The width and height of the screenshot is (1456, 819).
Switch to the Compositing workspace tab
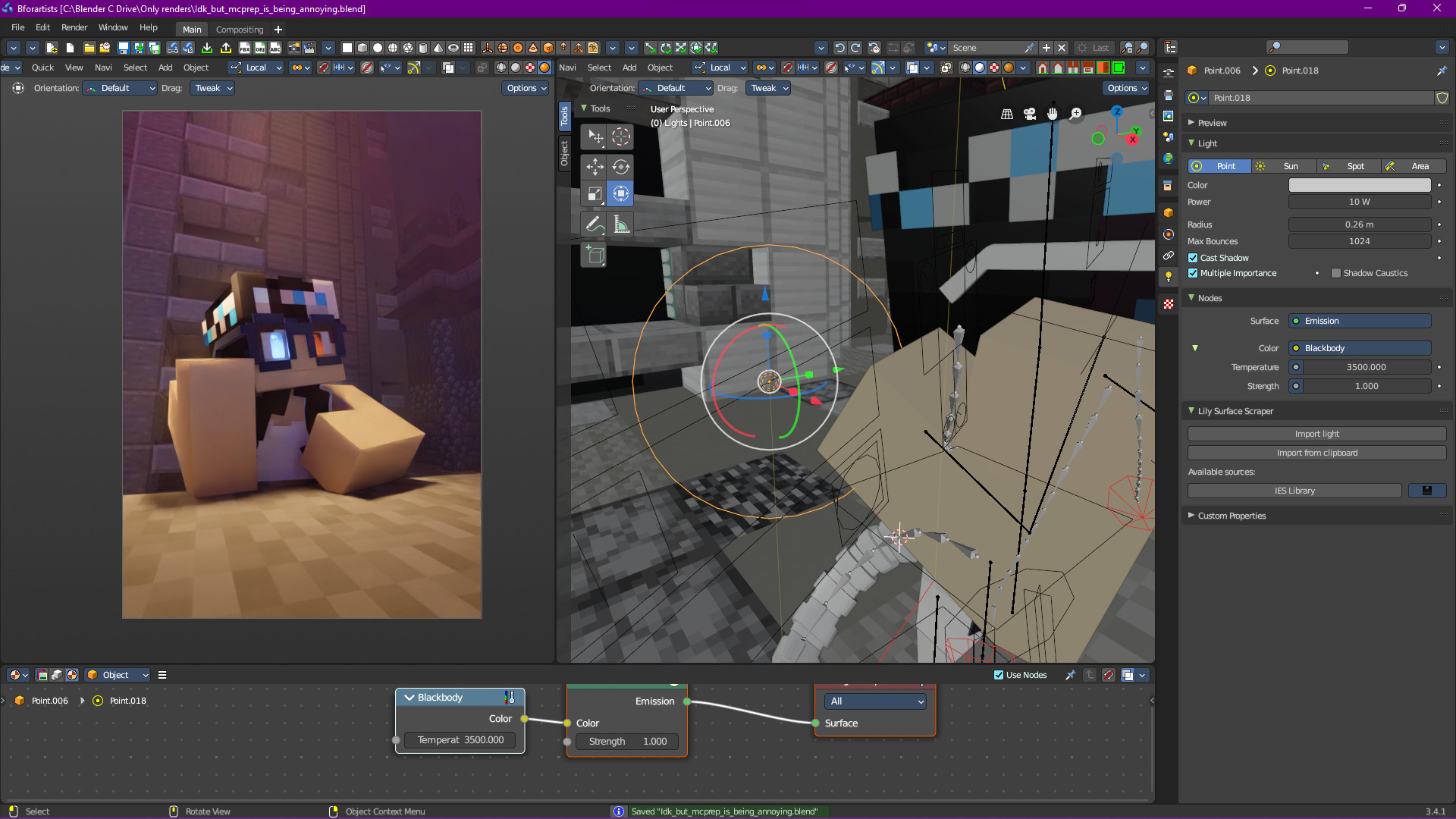(x=240, y=30)
